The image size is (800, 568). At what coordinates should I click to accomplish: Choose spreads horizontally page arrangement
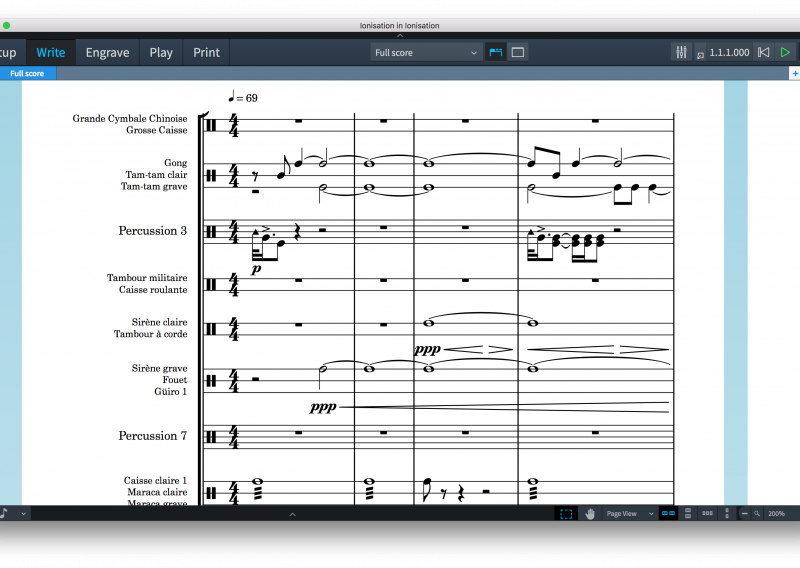[x=668, y=513]
